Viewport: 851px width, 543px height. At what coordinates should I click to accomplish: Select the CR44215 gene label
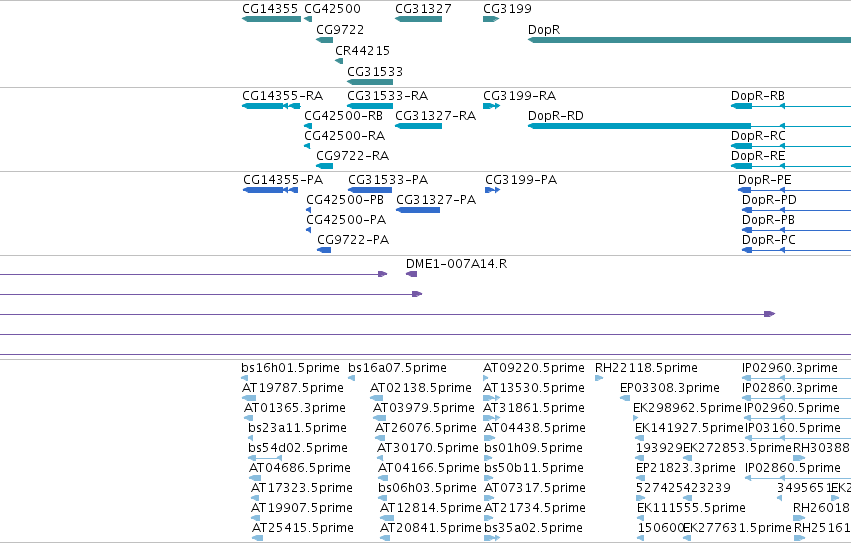[363, 50]
